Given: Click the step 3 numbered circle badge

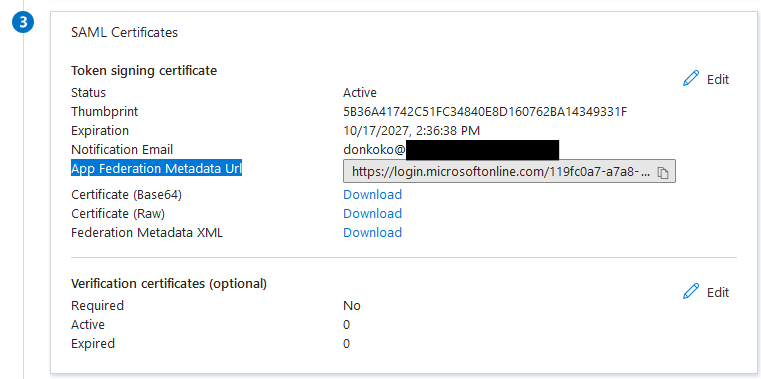Looking at the screenshot, I should pos(23,23).
